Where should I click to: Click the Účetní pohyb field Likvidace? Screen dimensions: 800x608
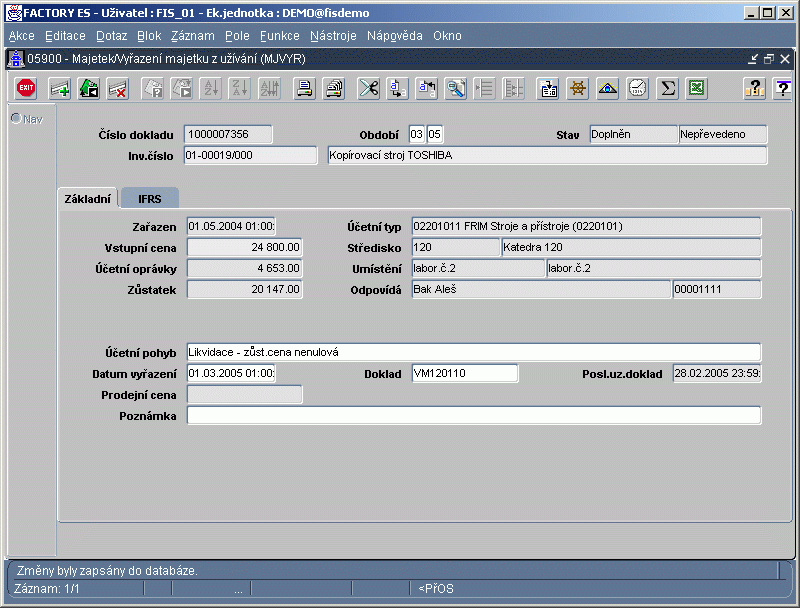pyautogui.click(x=474, y=352)
